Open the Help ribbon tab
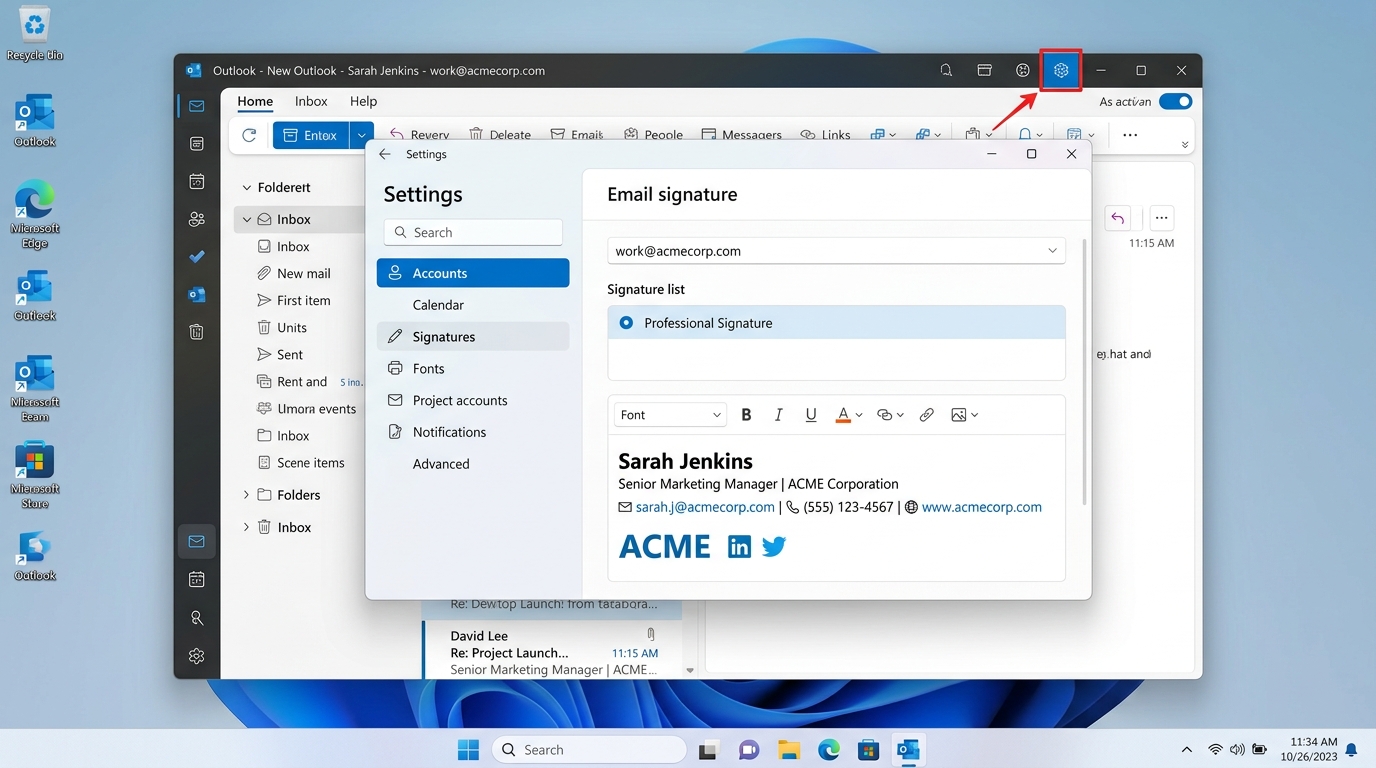The height and width of the screenshot is (768, 1376). (363, 101)
